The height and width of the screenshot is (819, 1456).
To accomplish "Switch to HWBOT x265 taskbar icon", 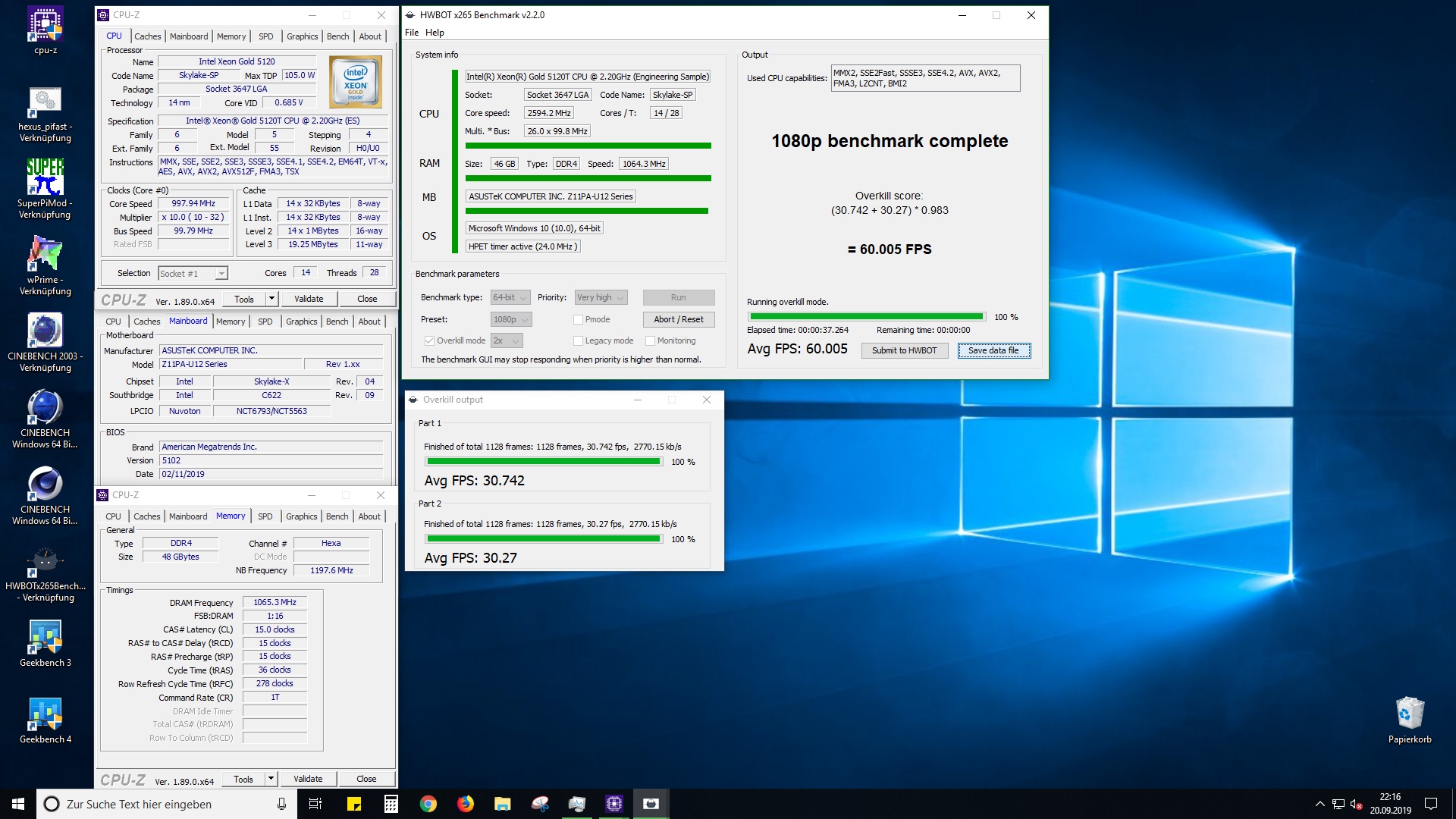I will tap(651, 804).
